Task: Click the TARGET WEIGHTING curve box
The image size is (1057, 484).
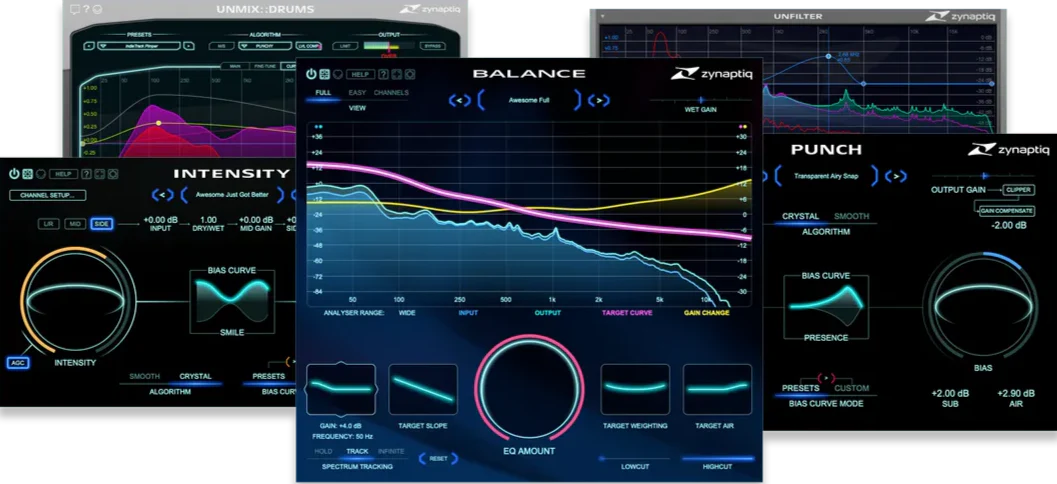Action: click(x=635, y=389)
